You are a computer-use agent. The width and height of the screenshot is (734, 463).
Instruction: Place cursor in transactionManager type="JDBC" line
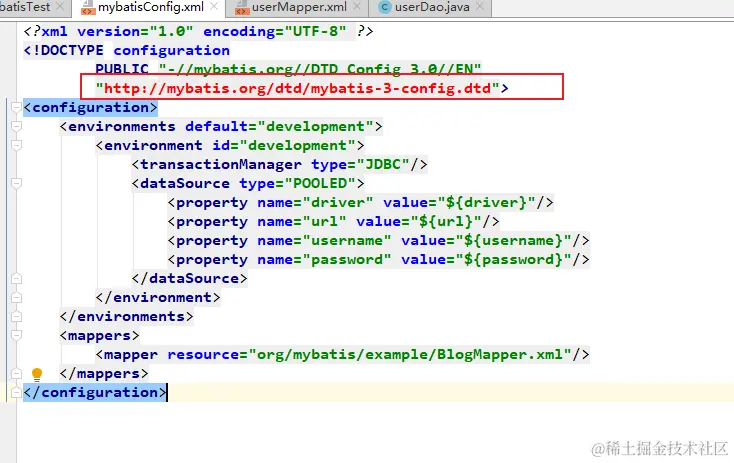[279, 164]
